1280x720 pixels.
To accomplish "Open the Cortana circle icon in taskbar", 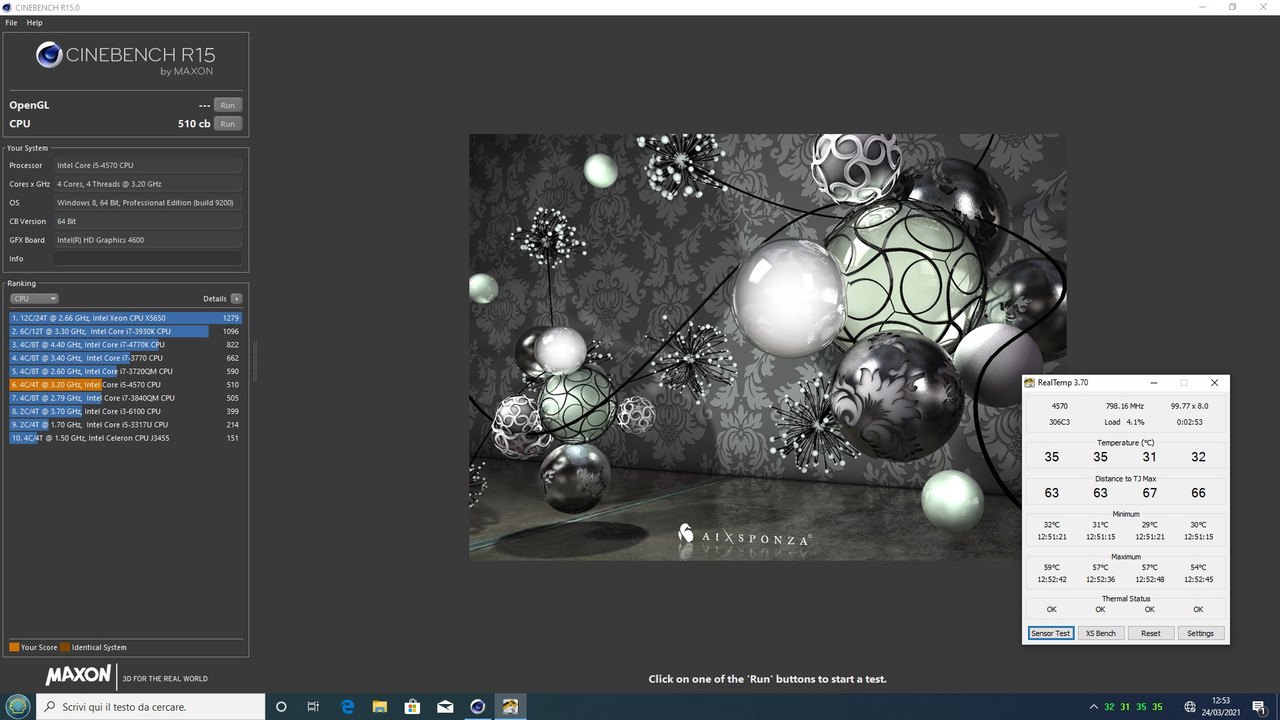I will tap(281, 707).
